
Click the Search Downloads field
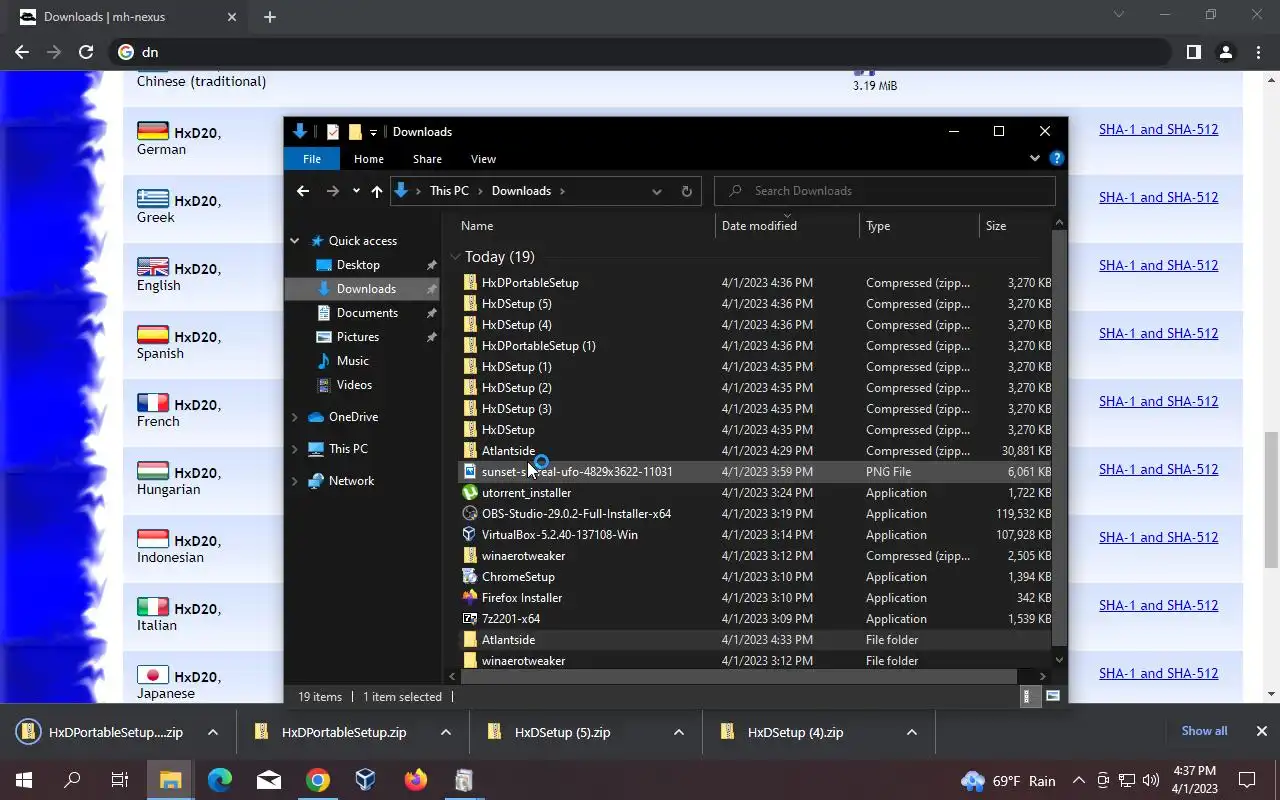(885, 191)
